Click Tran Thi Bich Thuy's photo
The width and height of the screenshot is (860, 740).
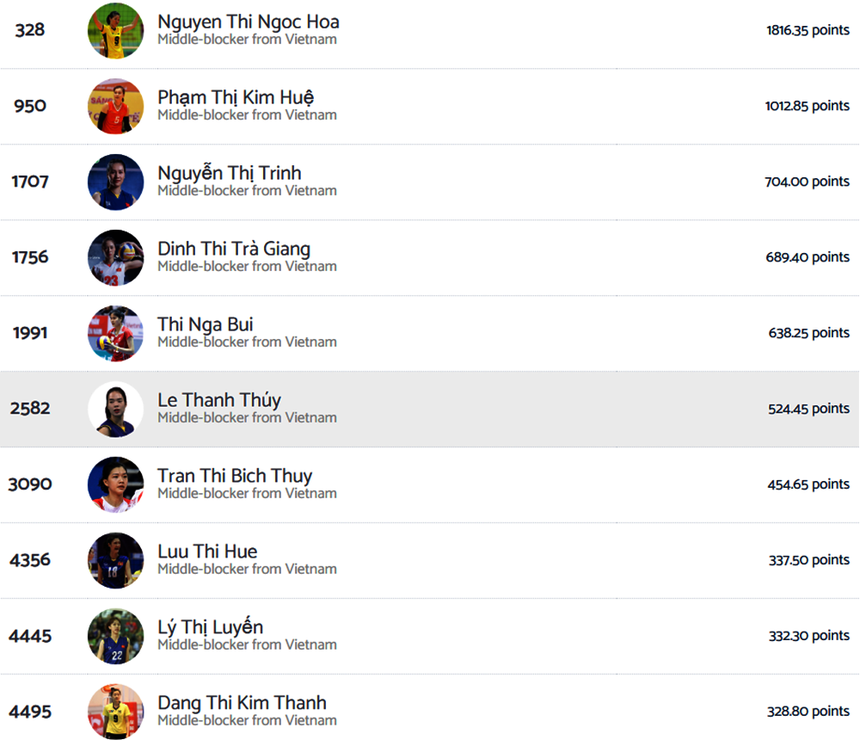pyautogui.click(x=115, y=485)
